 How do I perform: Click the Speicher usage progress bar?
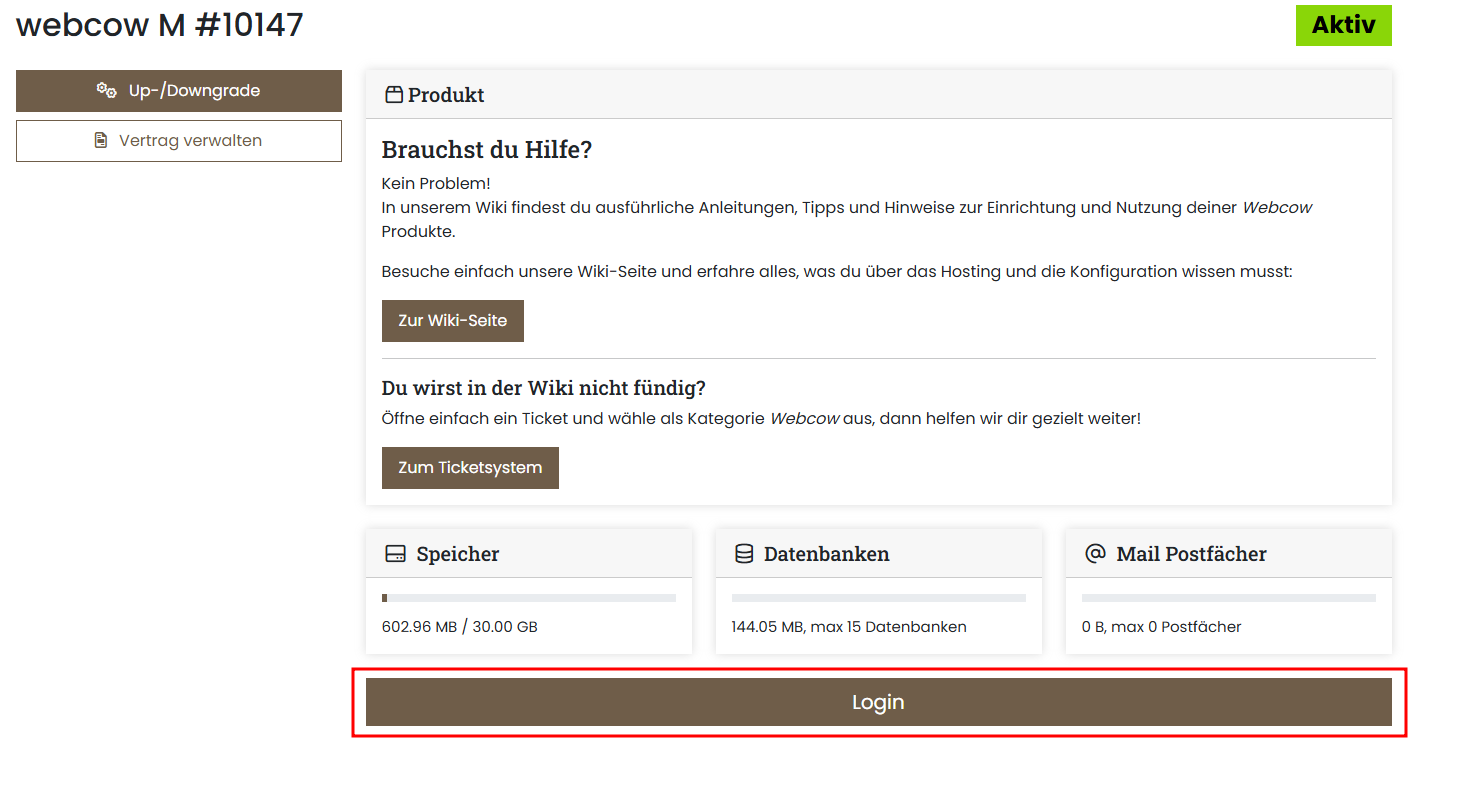coord(529,597)
